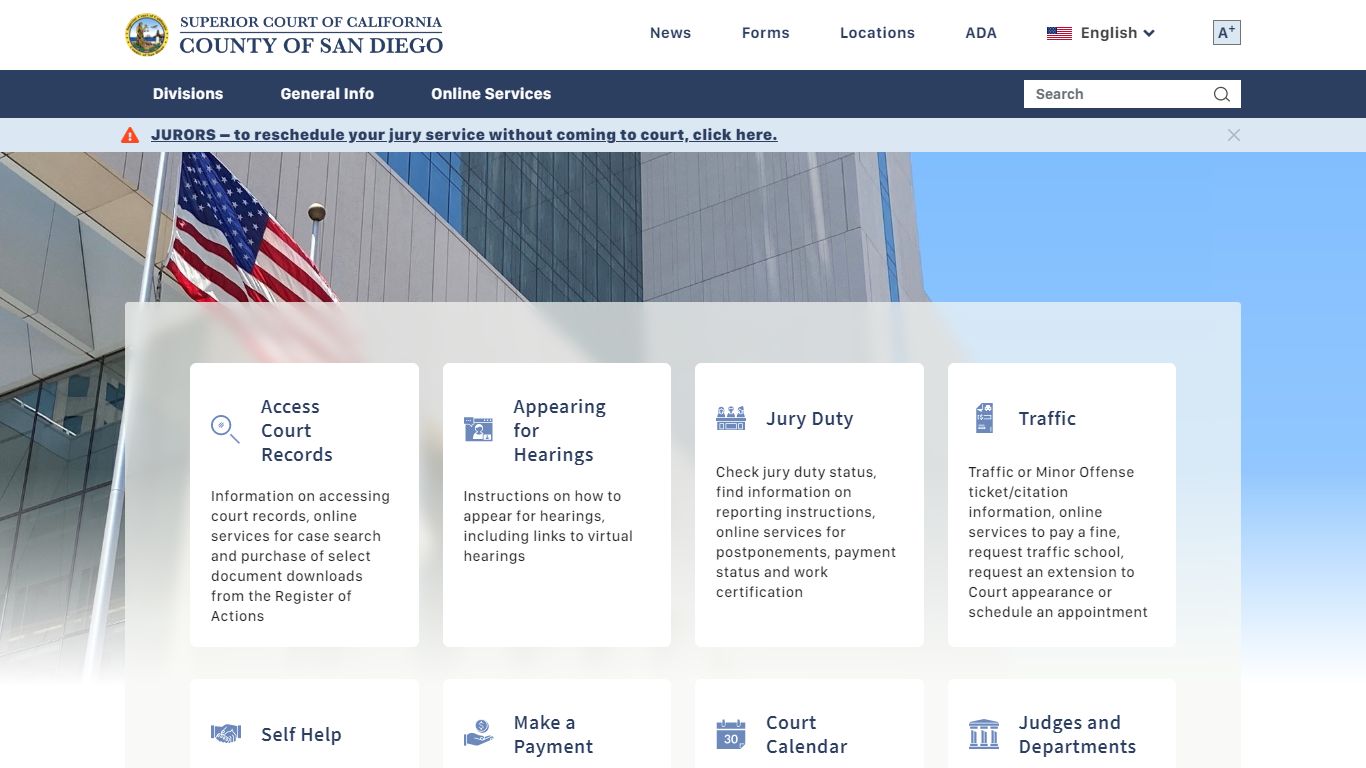Open the General Info menu
The height and width of the screenshot is (768, 1366).
pos(327,94)
